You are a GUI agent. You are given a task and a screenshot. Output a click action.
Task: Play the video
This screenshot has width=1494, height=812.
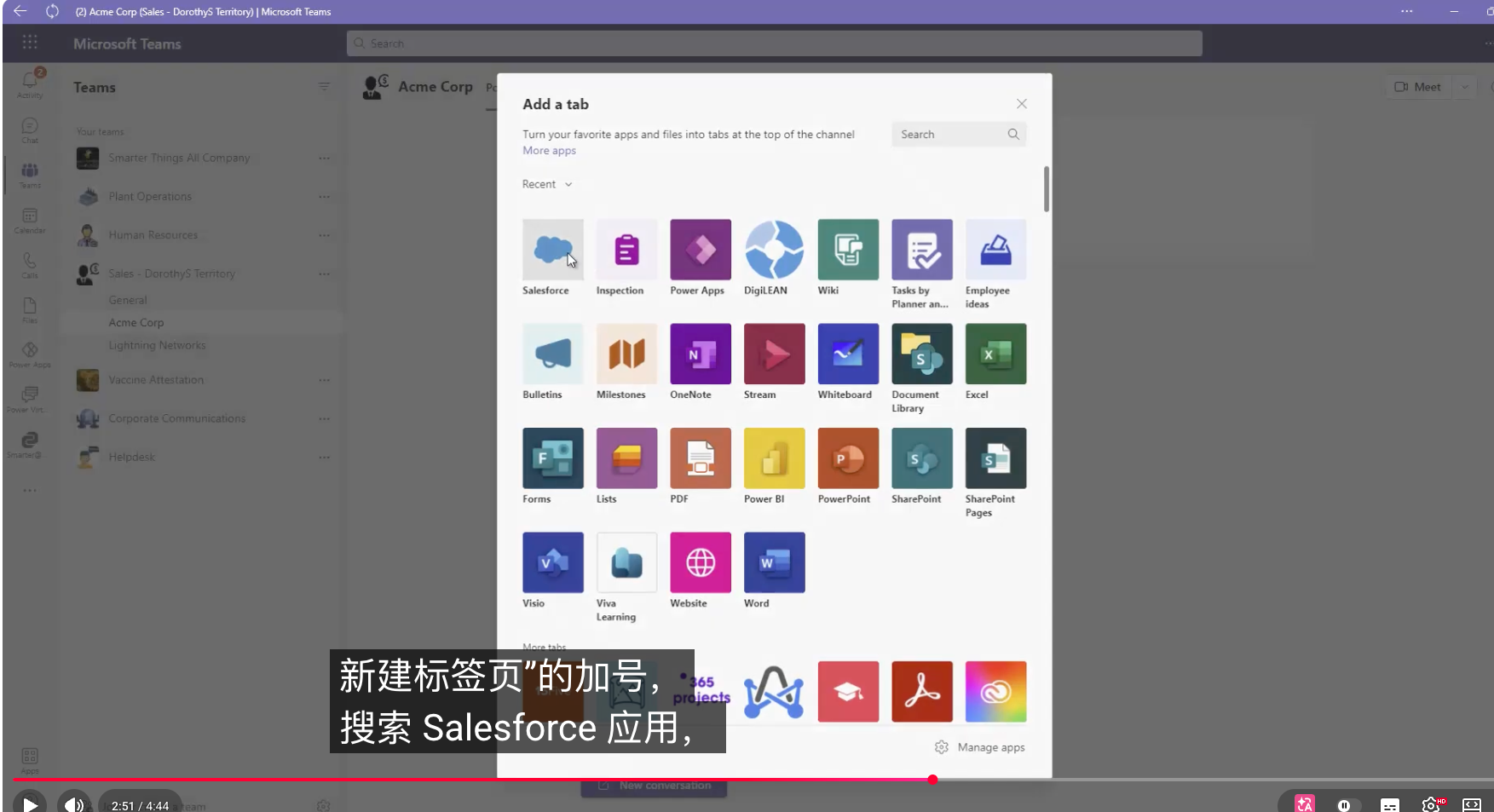(x=30, y=805)
